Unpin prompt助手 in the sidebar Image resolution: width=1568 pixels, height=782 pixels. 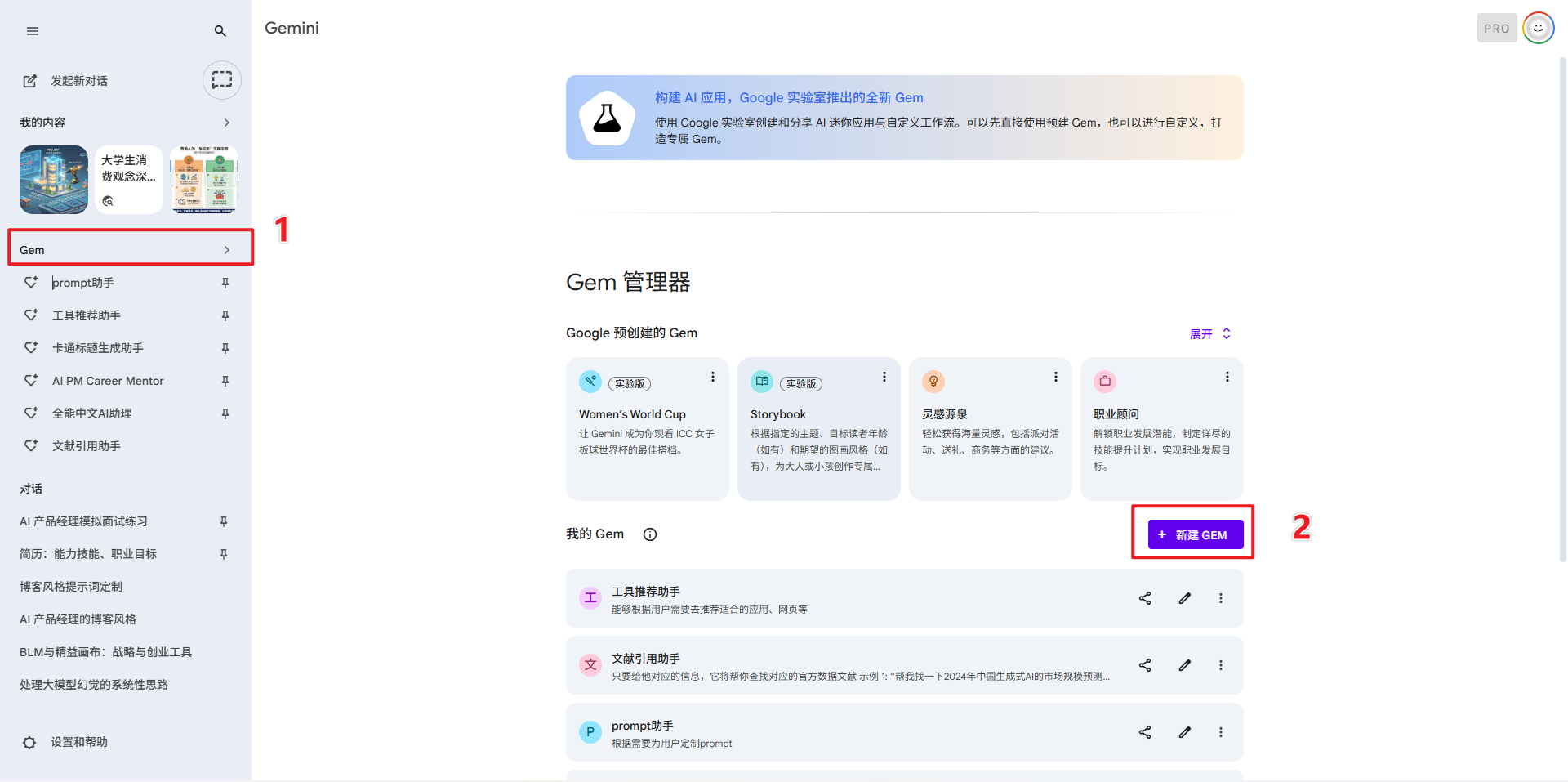click(x=225, y=283)
